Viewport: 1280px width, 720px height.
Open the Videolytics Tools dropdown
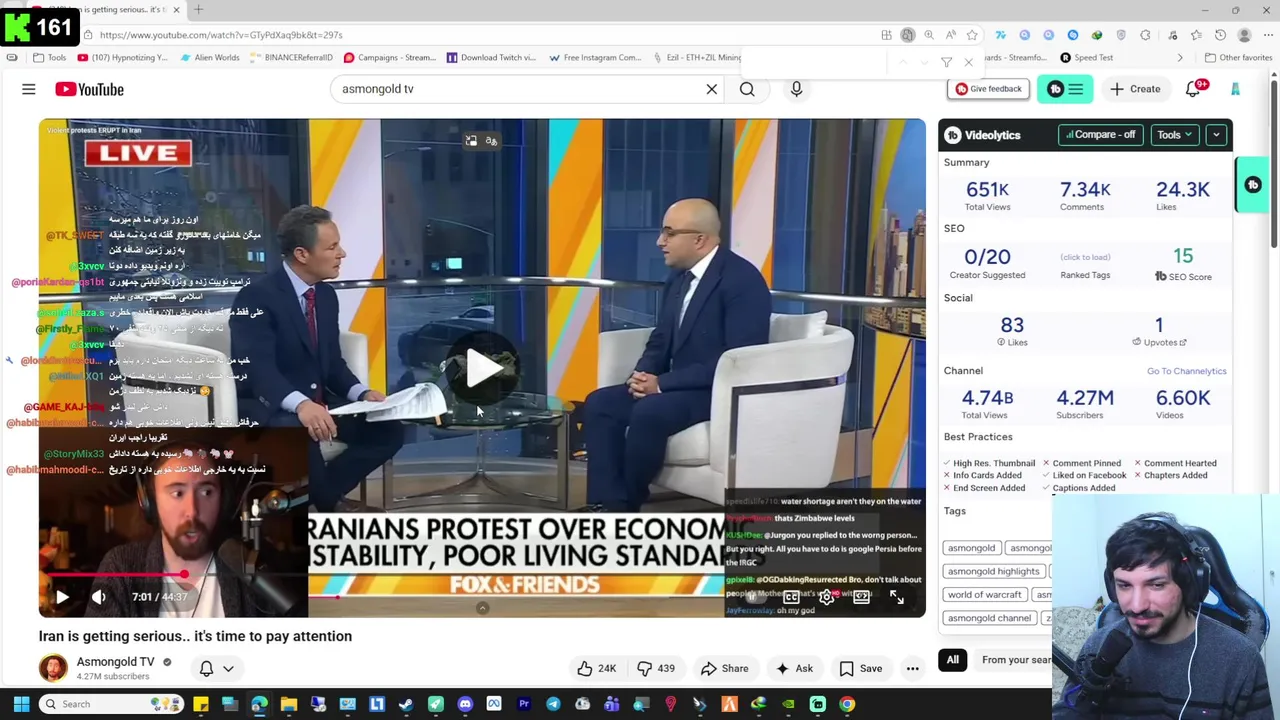pos(1174,135)
